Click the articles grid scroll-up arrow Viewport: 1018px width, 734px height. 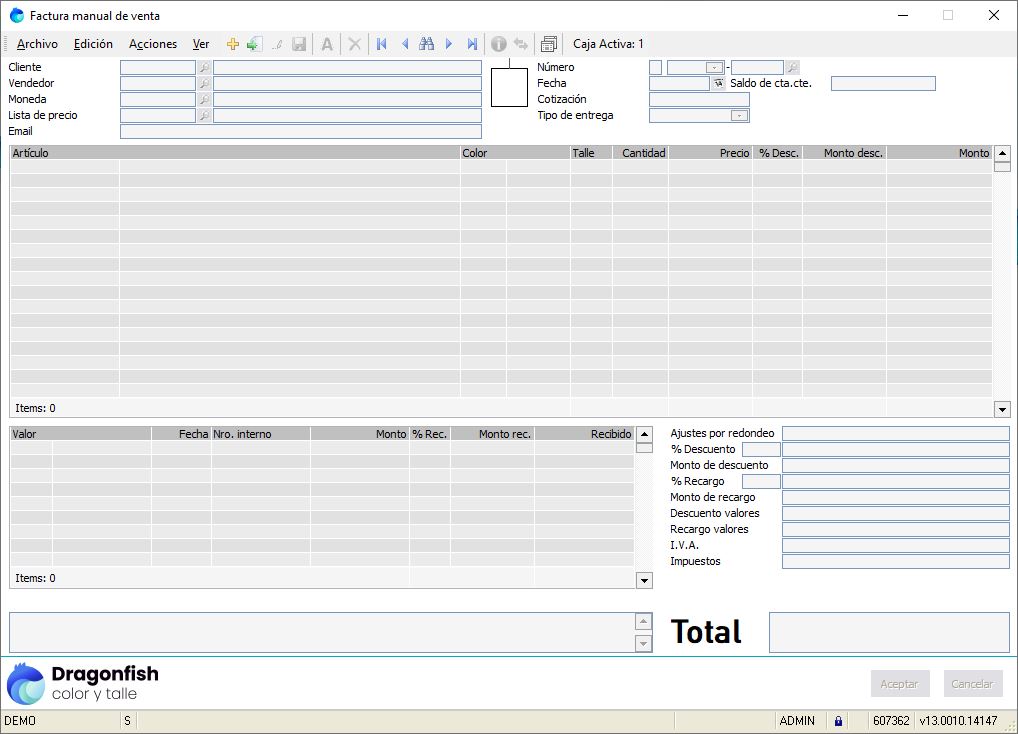(x=1002, y=153)
